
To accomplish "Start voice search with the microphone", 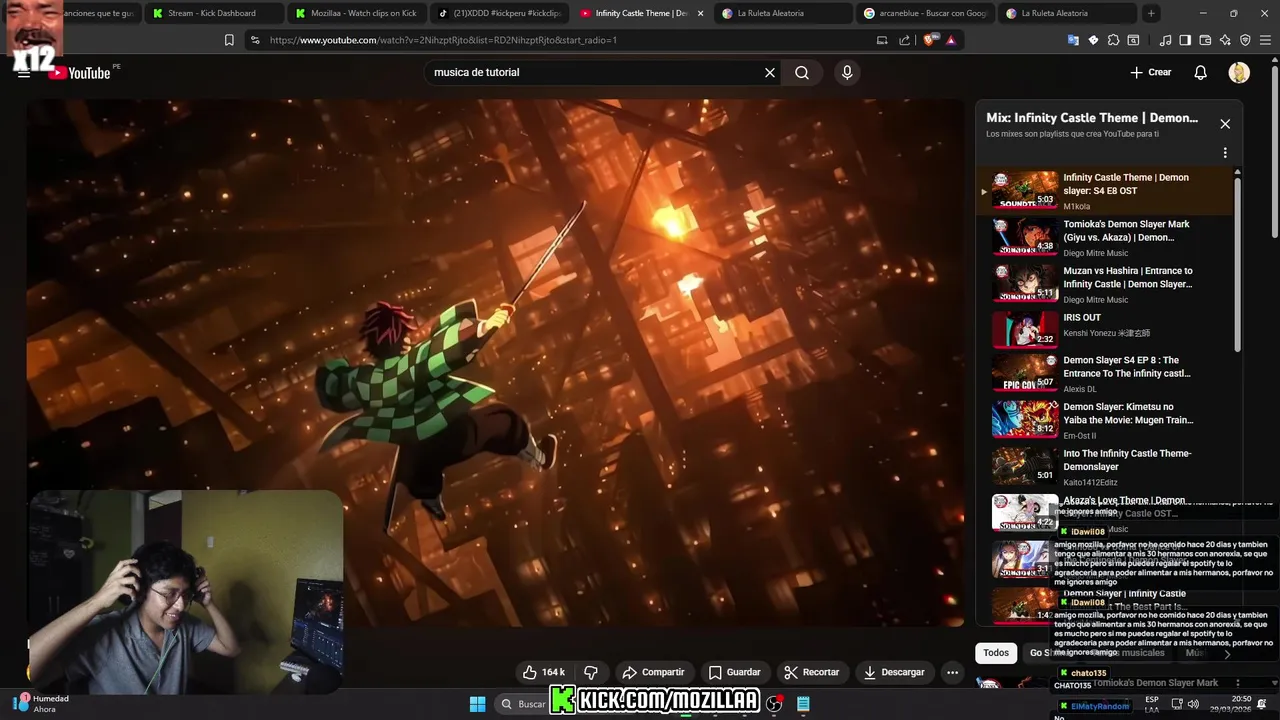I will point(847,72).
